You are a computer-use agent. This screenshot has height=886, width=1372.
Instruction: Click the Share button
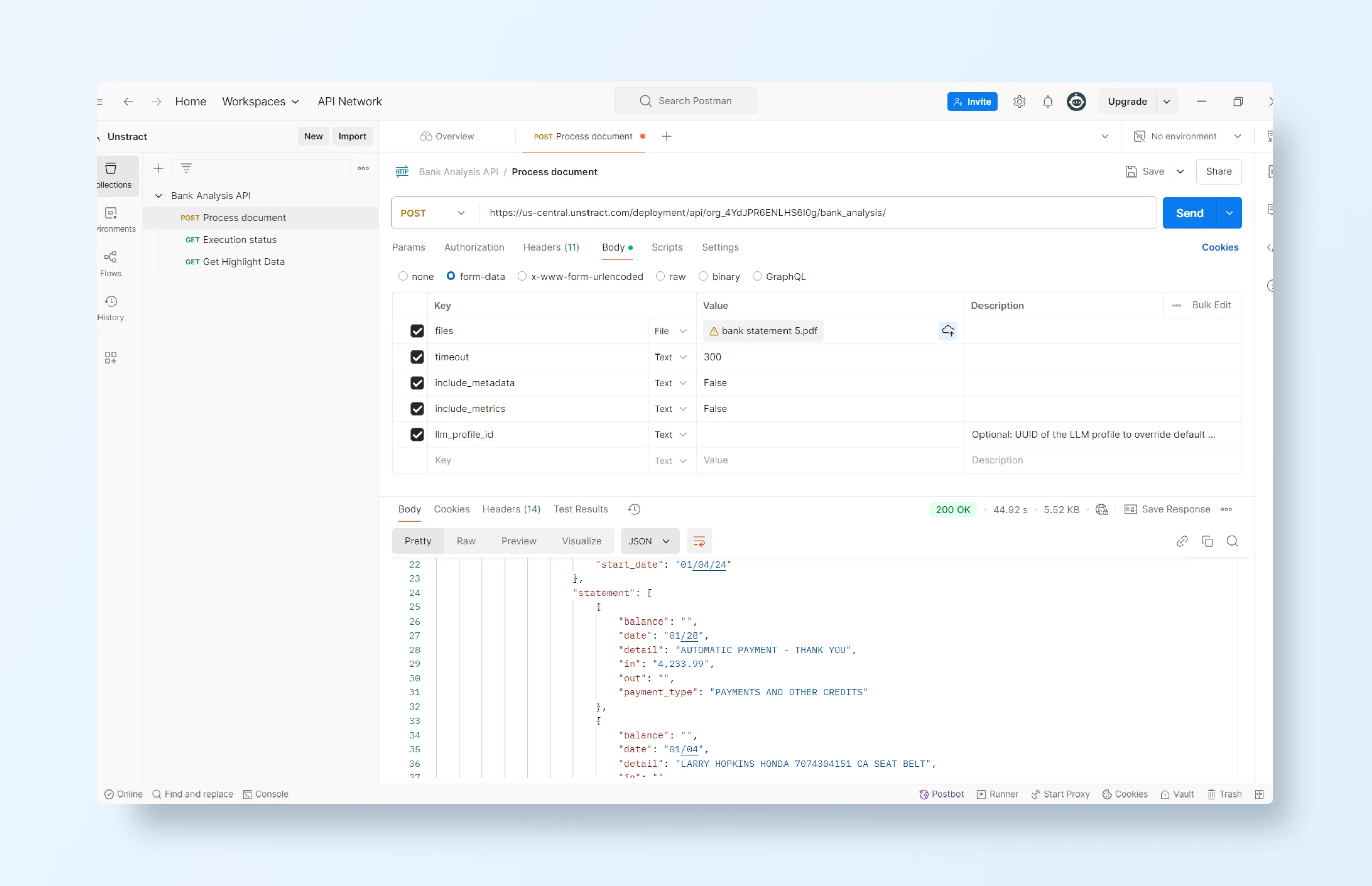tap(1219, 171)
